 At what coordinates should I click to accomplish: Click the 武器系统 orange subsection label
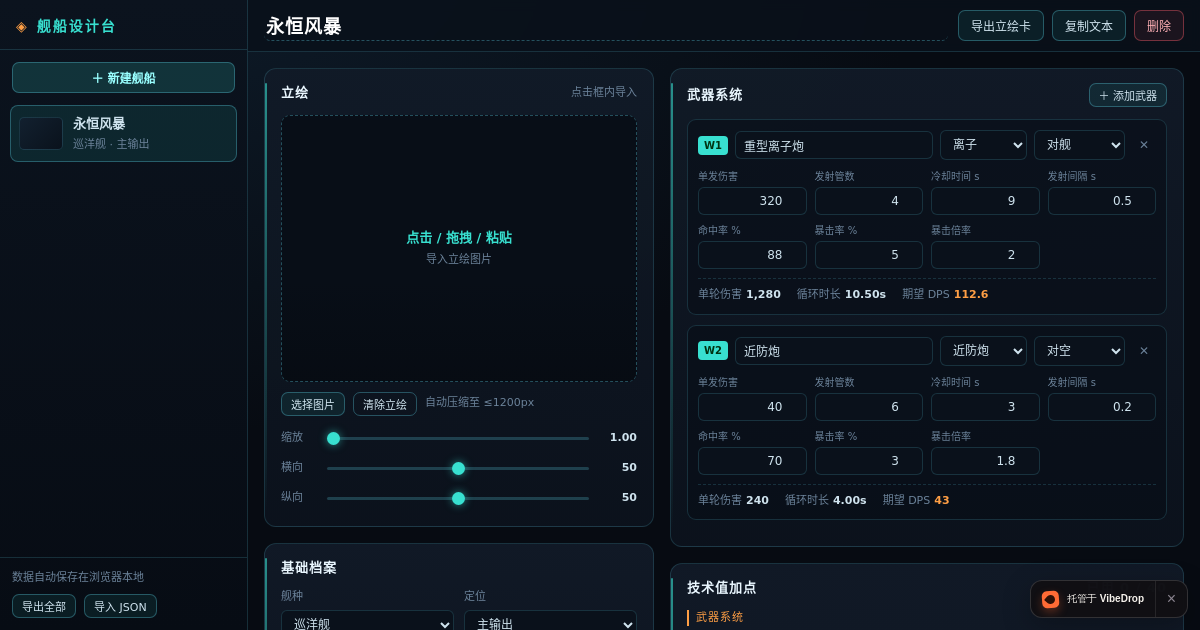pyautogui.click(x=720, y=618)
